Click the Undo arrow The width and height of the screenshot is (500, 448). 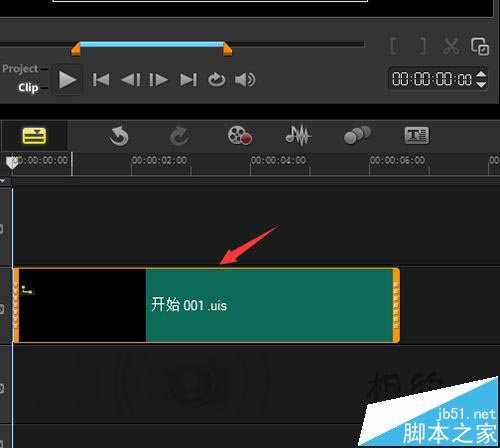click(x=119, y=136)
